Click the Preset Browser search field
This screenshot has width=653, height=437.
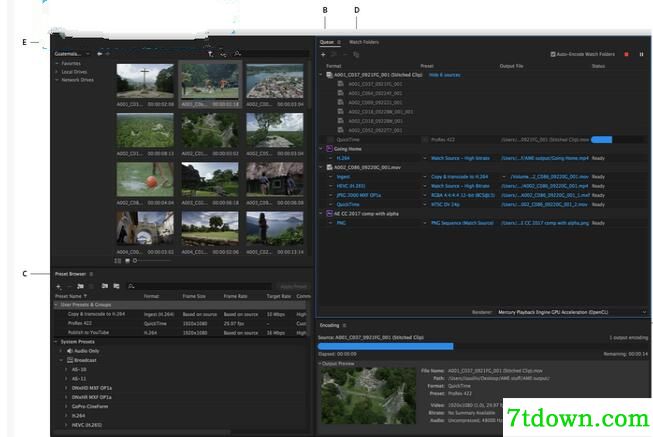(x=199, y=286)
